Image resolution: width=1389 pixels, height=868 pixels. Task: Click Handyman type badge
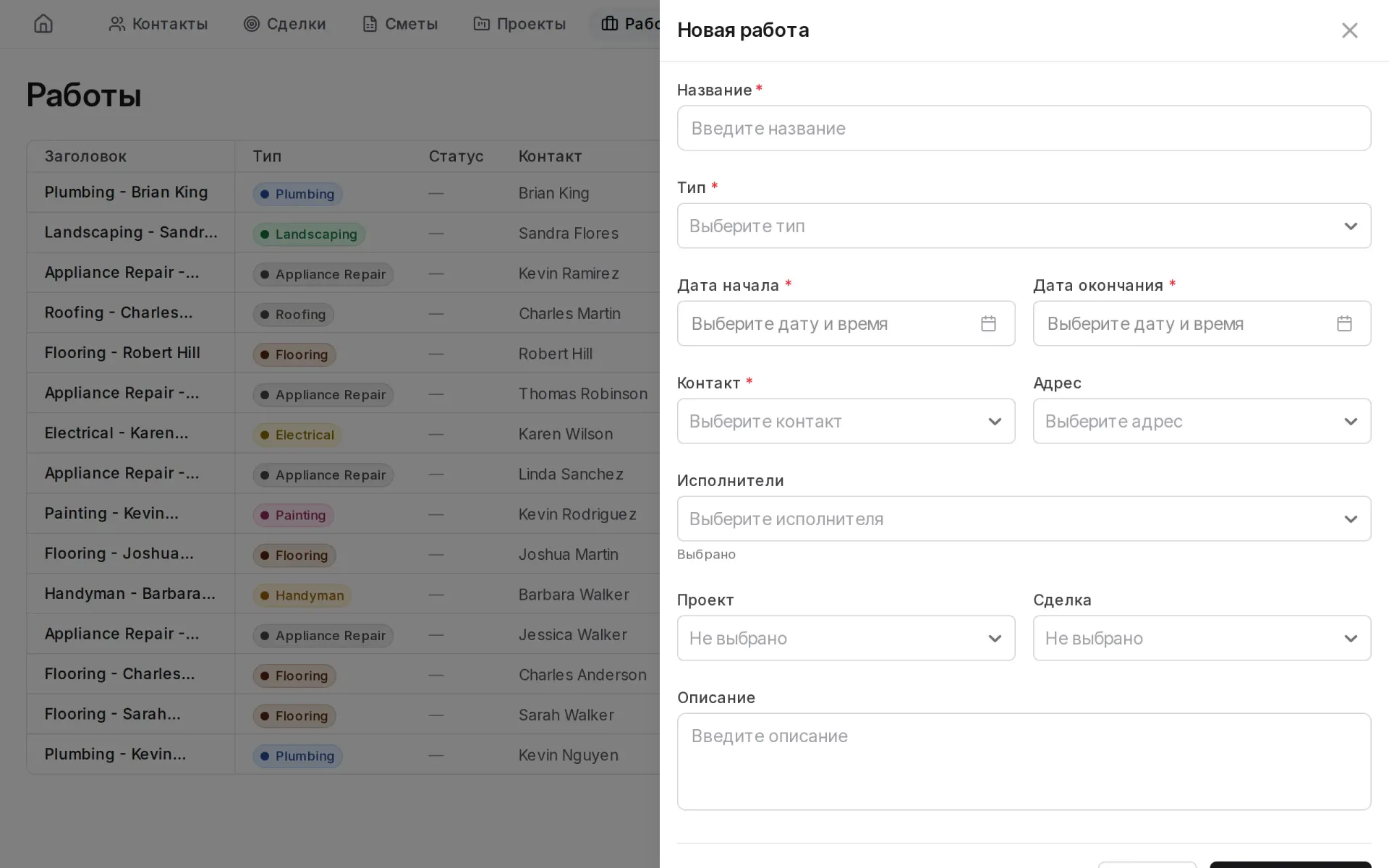point(302,595)
